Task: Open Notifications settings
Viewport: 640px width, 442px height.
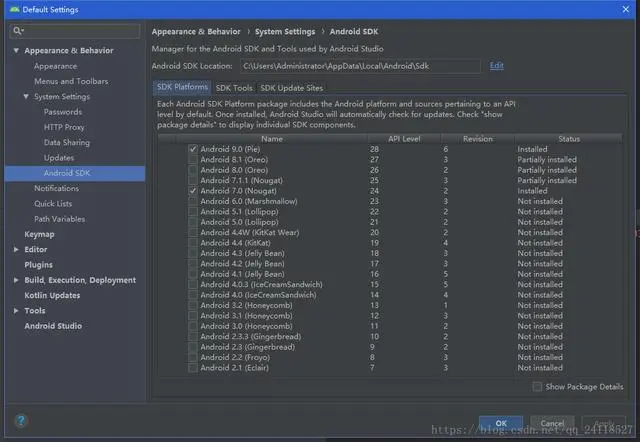Action: [x=56, y=189]
